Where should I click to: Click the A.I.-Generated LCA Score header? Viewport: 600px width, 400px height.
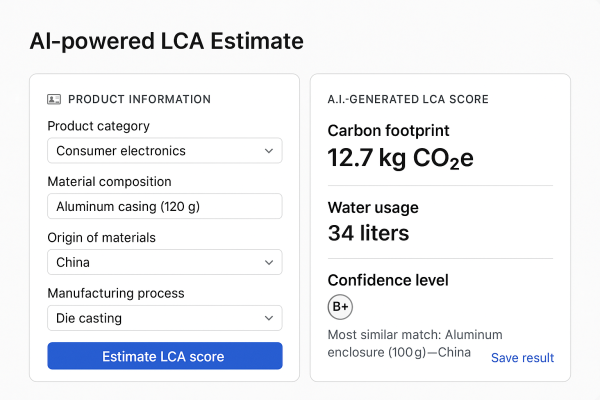click(x=408, y=99)
